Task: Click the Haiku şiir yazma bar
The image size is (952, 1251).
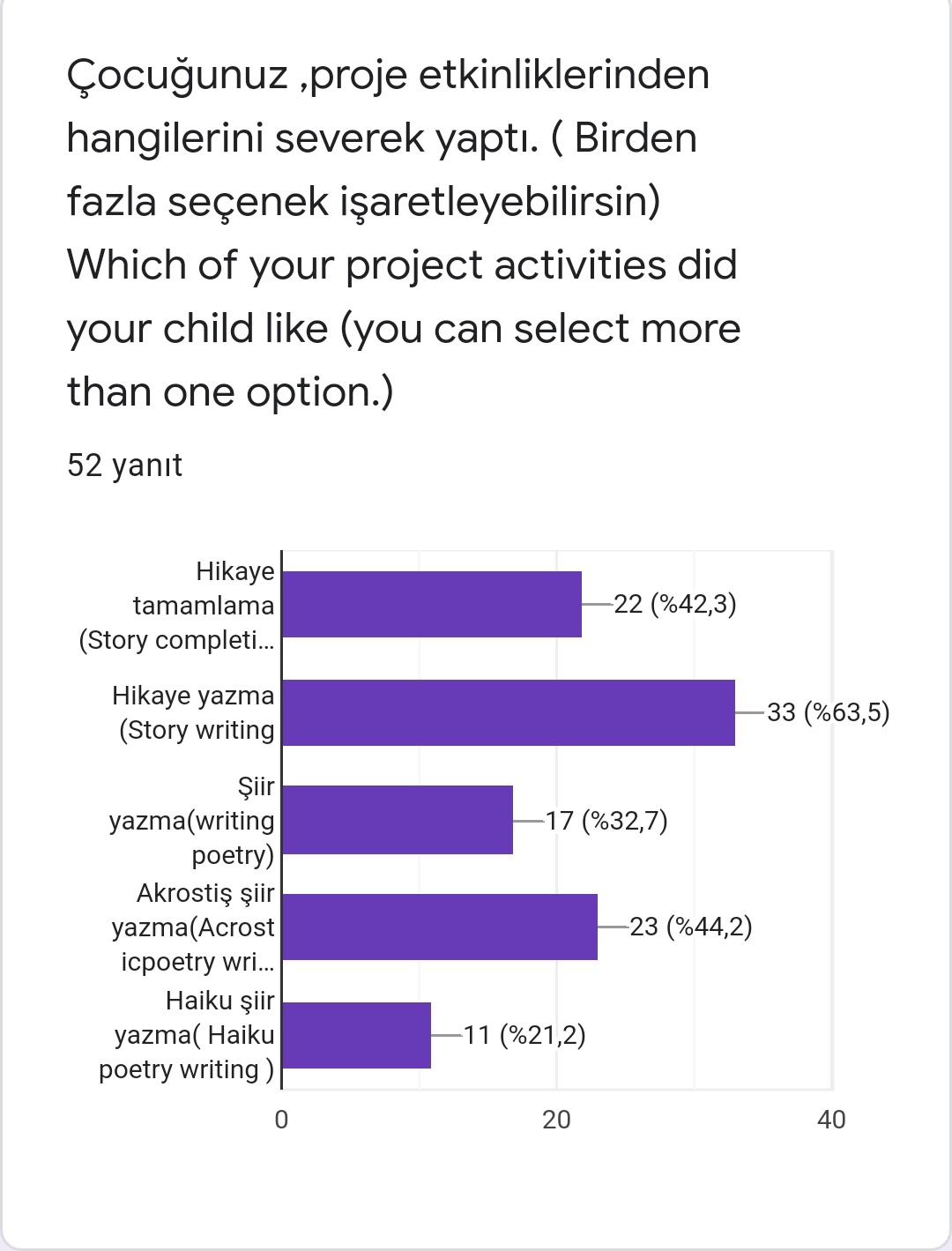Action: [357, 1035]
